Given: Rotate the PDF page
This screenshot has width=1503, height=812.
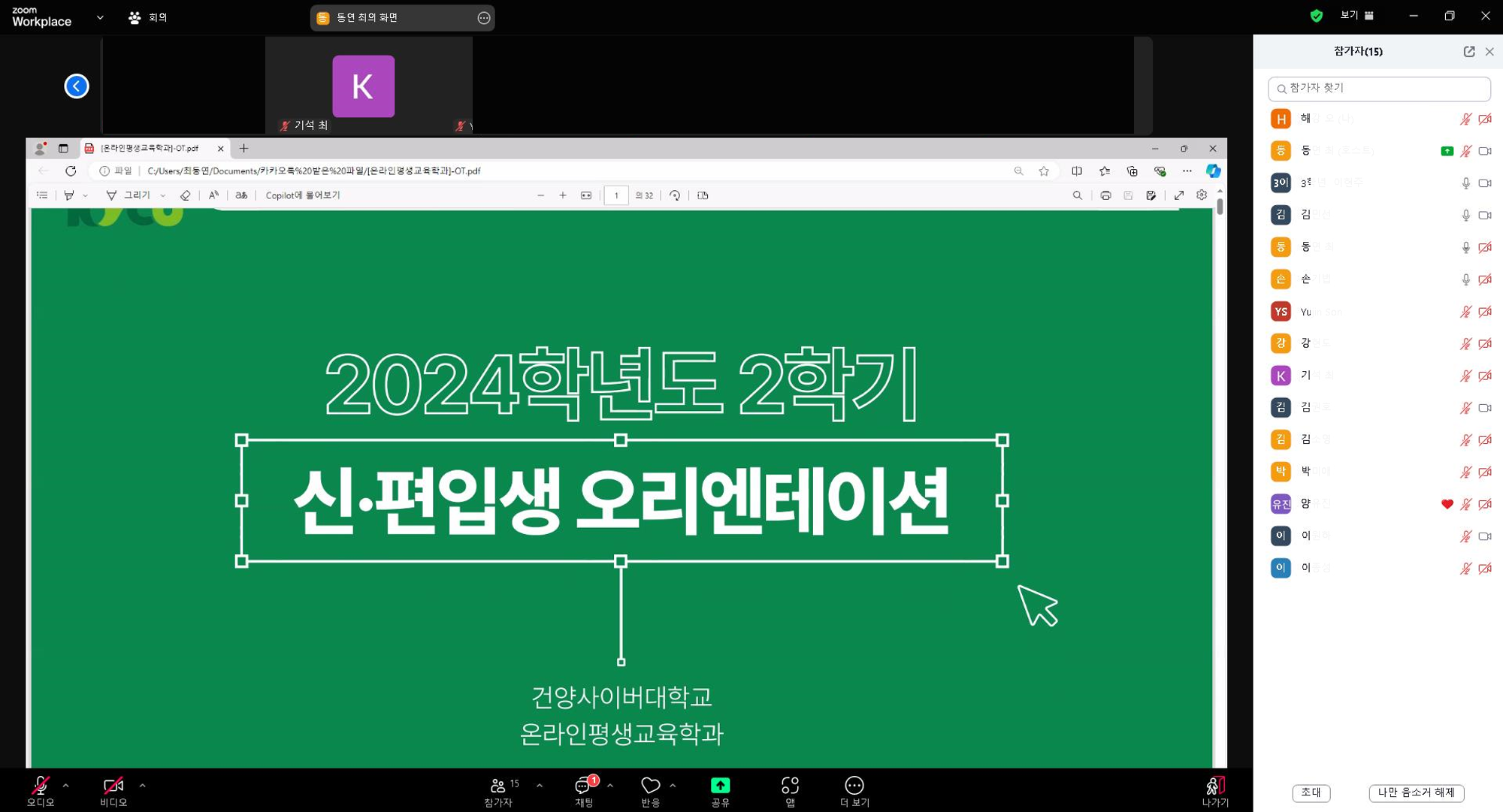Looking at the screenshot, I should (675, 195).
